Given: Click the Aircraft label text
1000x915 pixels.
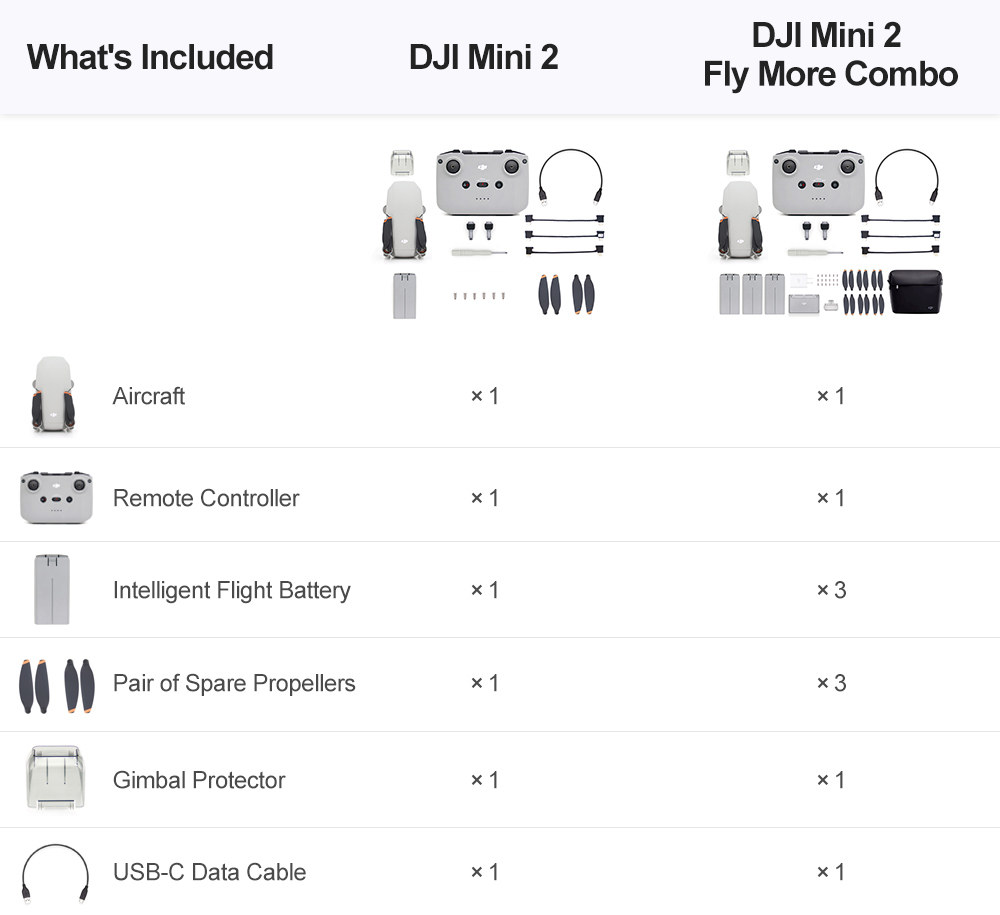Looking at the screenshot, I should pyautogui.click(x=149, y=396).
